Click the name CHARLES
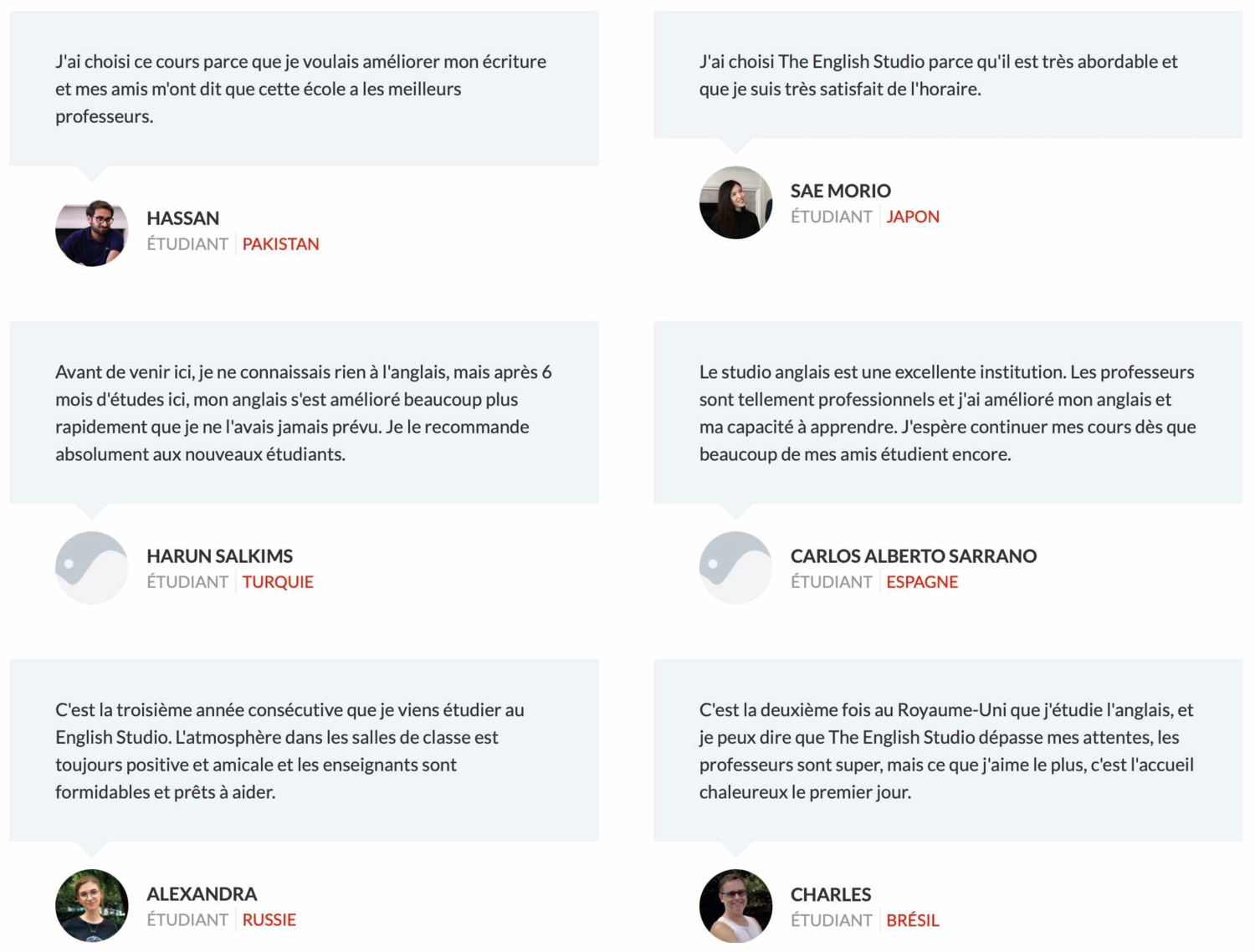 click(x=831, y=894)
